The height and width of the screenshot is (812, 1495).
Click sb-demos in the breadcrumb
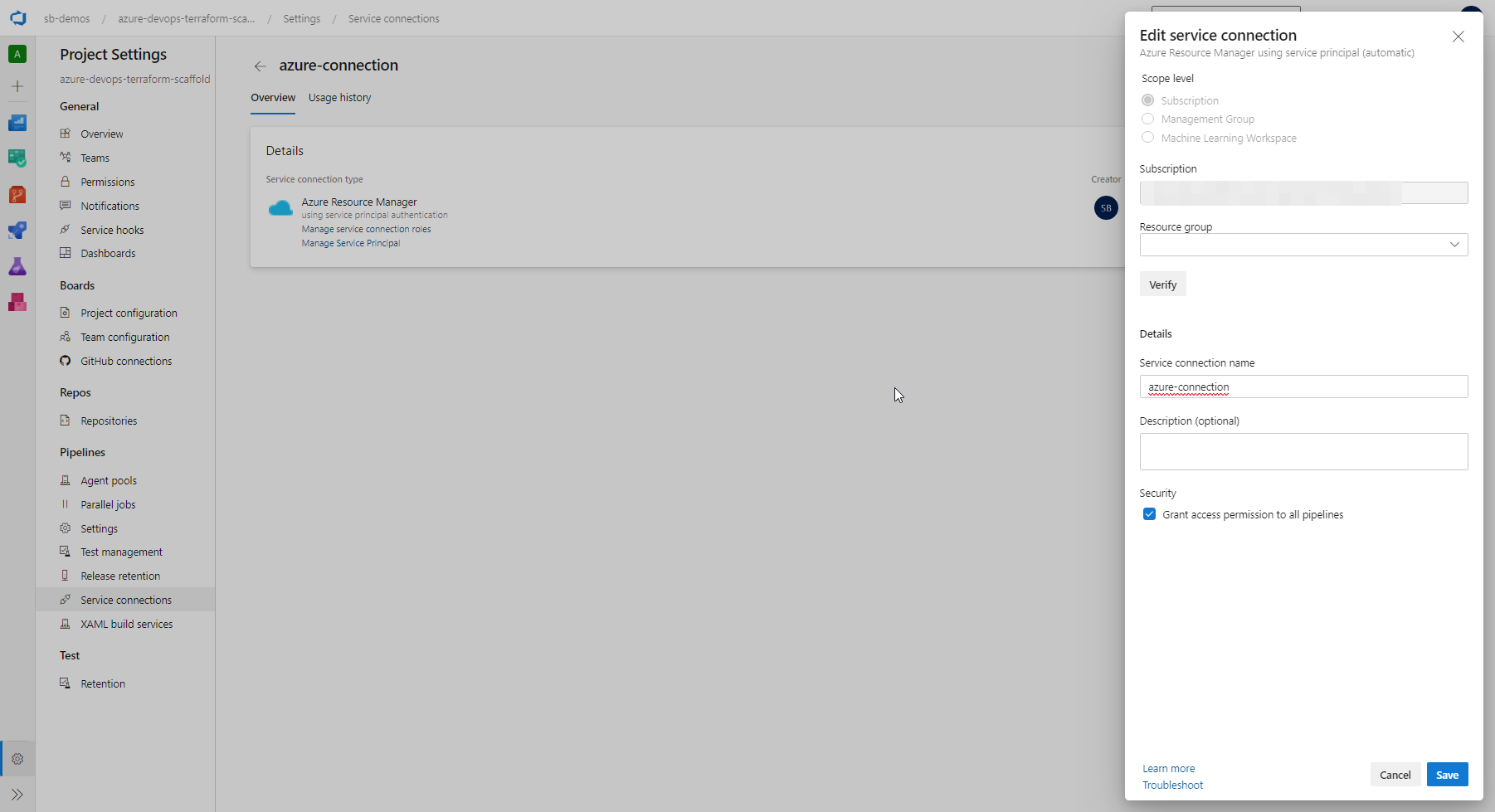[67, 18]
